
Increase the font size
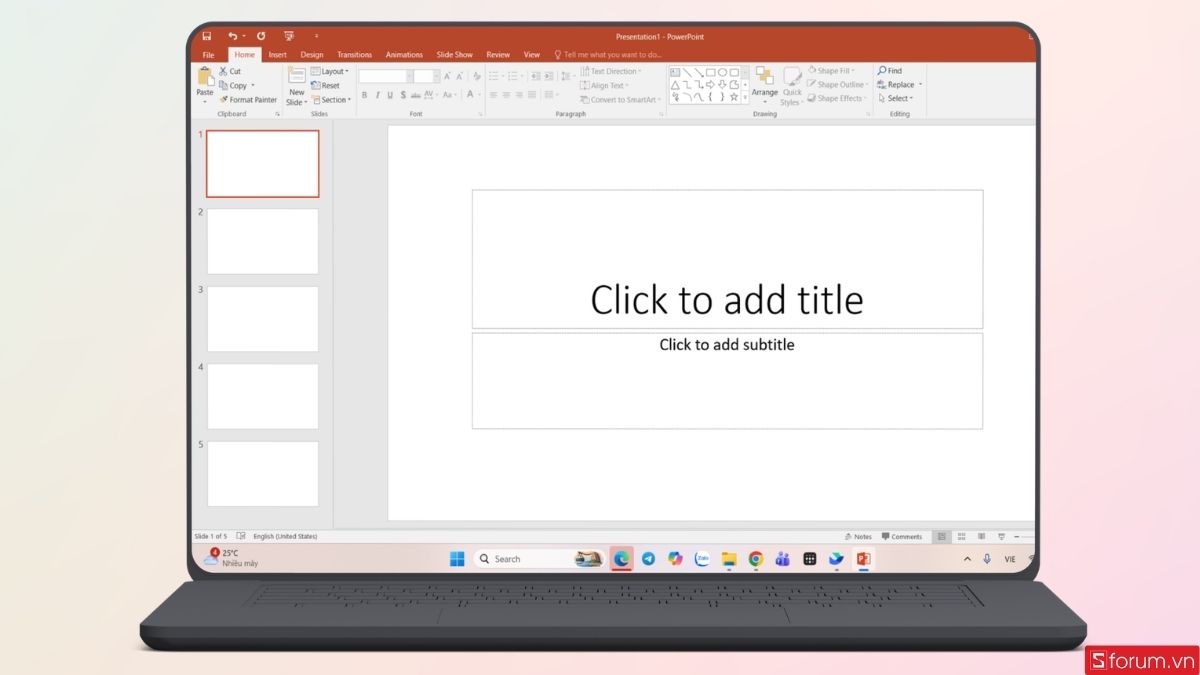(446, 75)
